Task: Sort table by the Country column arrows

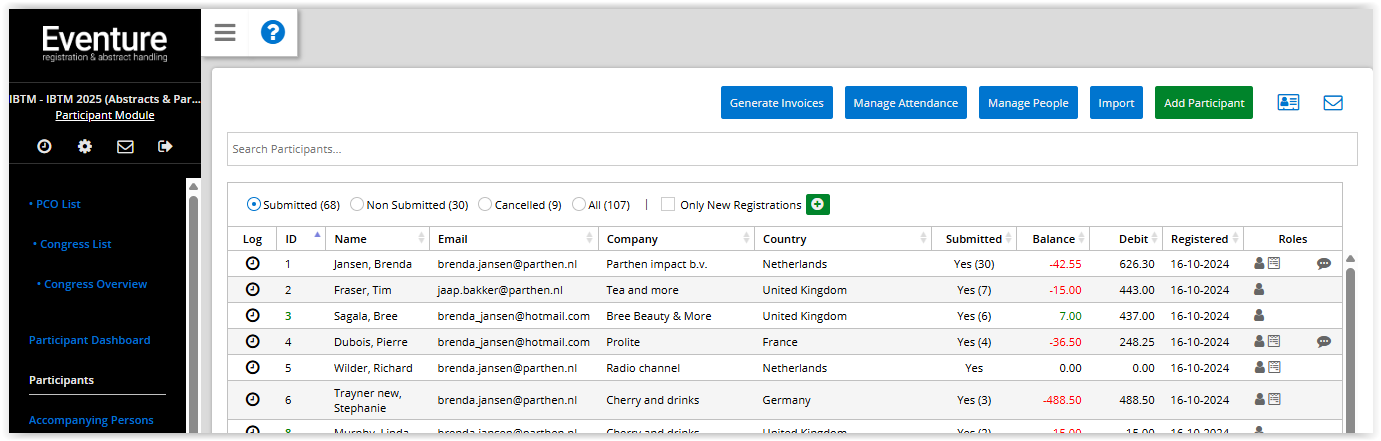Action: [923, 239]
